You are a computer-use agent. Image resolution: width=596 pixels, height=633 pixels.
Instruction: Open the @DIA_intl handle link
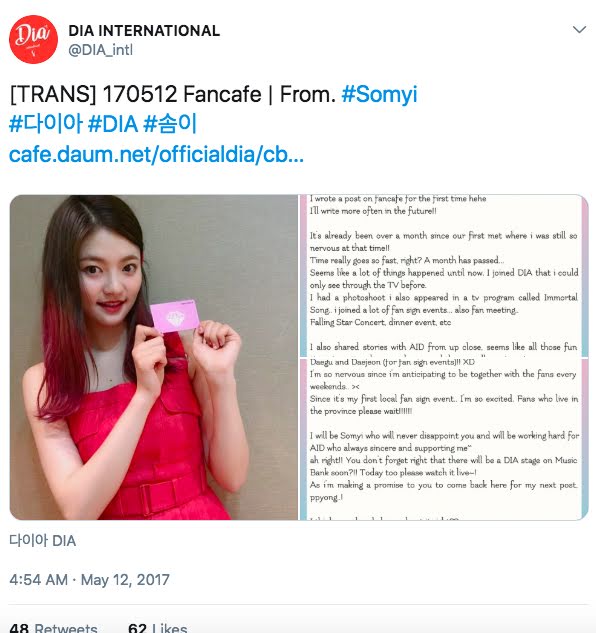(101, 50)
